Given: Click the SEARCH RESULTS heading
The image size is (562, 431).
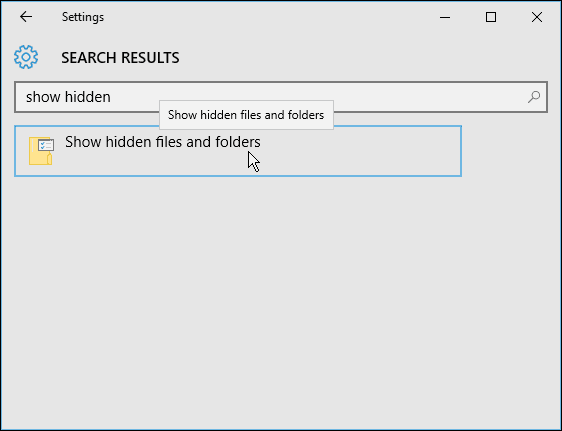Looking at the screenshot, I should [x=120, y=58].
